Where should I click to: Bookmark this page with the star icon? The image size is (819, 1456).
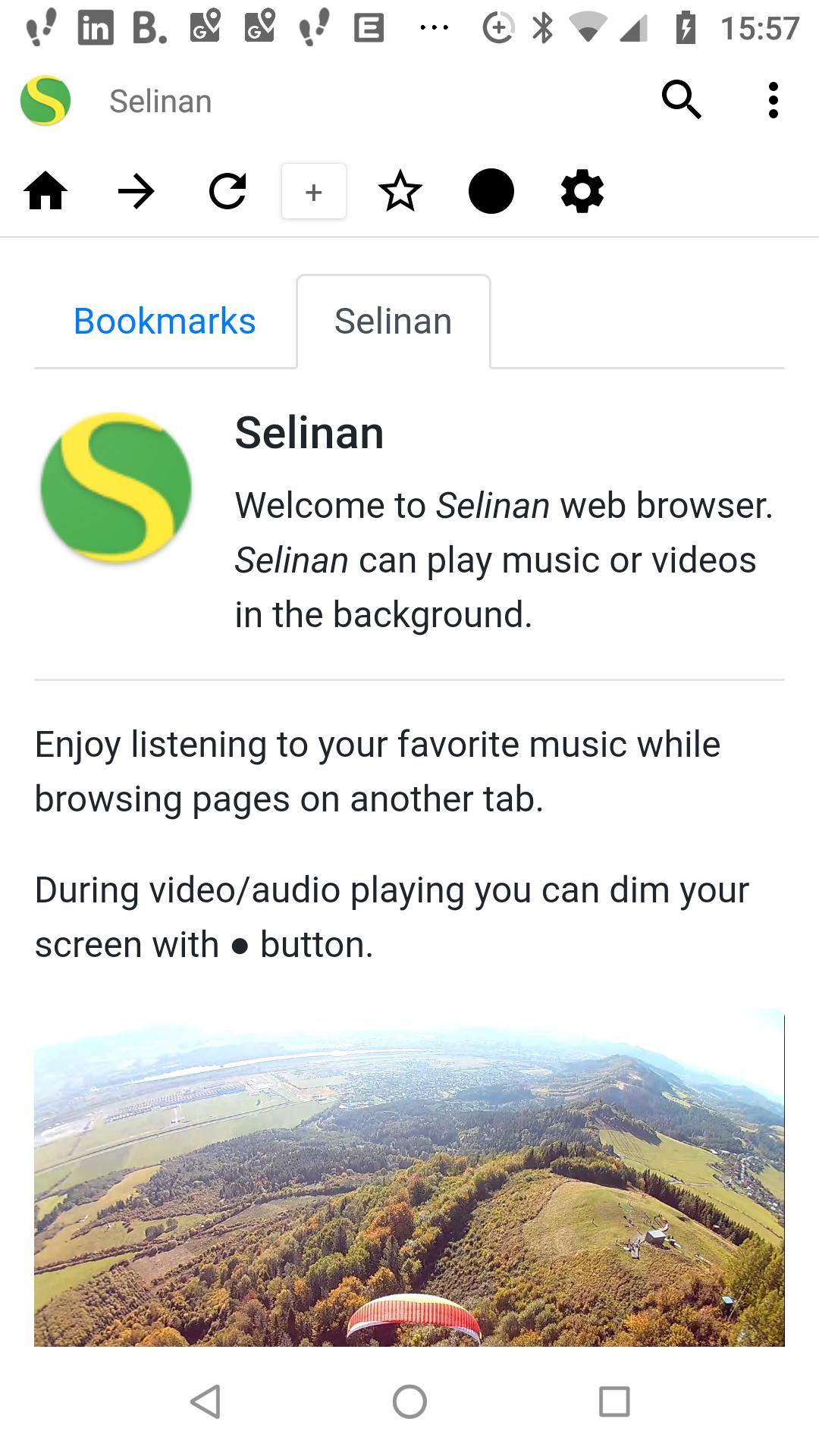[x=400, y=191]
